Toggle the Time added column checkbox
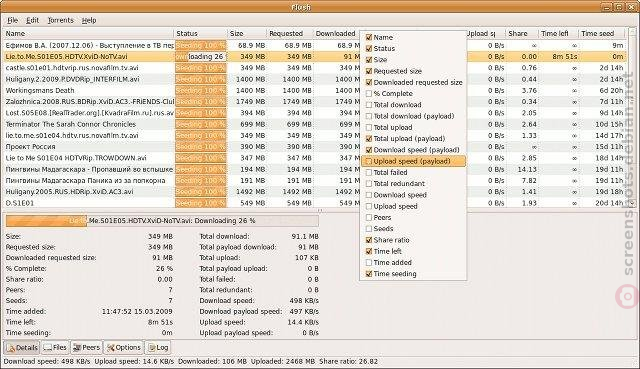This screenshot has height=369, width=640. (369, 262)
